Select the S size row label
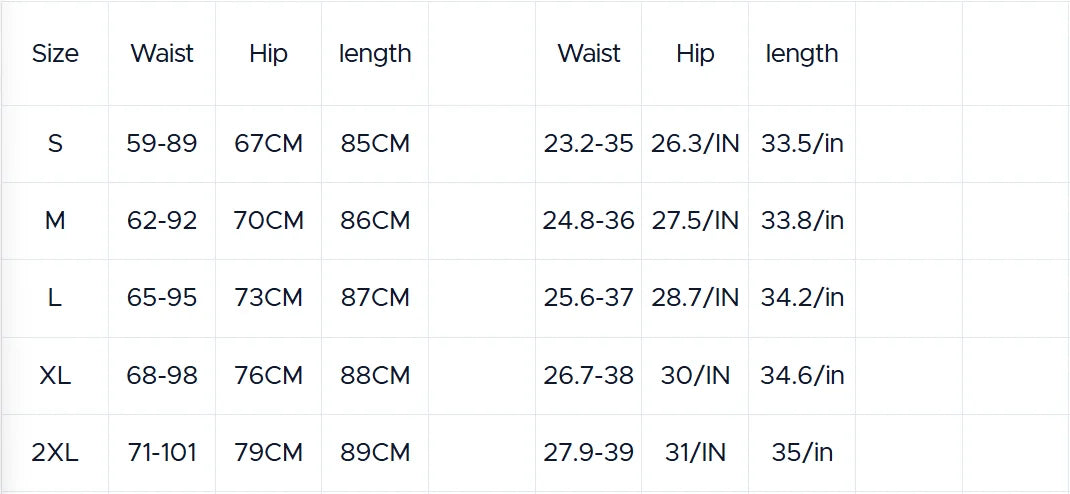The width and height of the screenshot is (1070, 494). (x=55, y=144)
